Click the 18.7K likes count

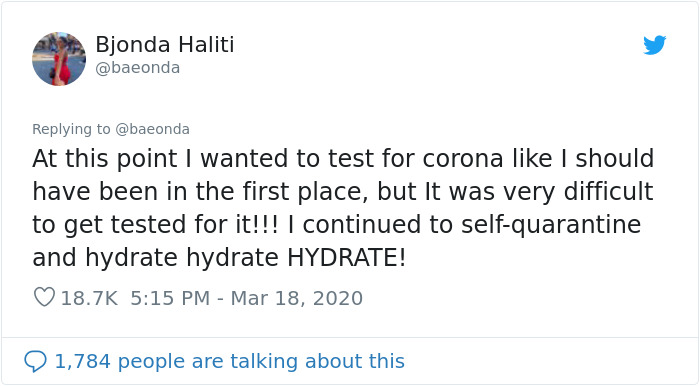coord(89,298)
